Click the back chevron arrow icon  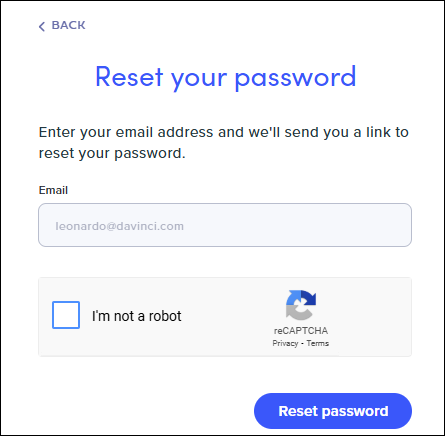point(42,26)
